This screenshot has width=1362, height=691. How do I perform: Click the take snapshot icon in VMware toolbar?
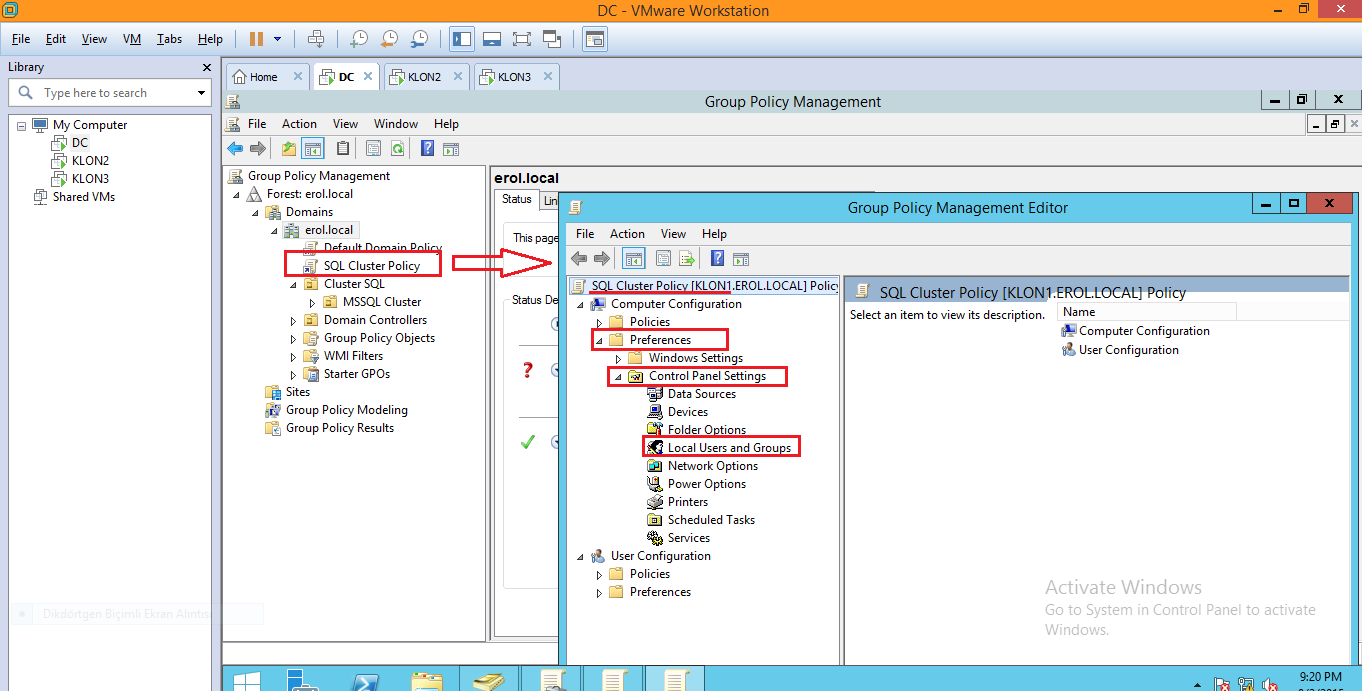click(358, 39)
